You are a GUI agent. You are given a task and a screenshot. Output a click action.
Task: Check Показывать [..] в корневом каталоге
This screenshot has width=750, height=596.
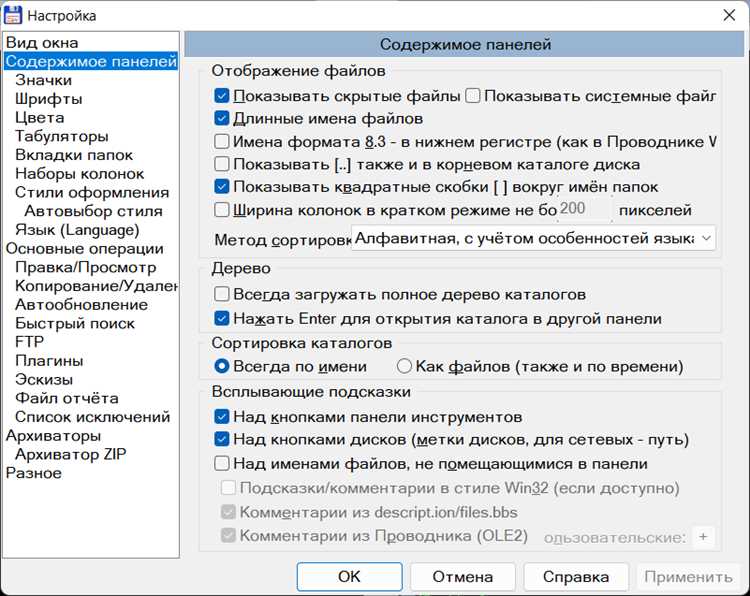tap(221, 164)
